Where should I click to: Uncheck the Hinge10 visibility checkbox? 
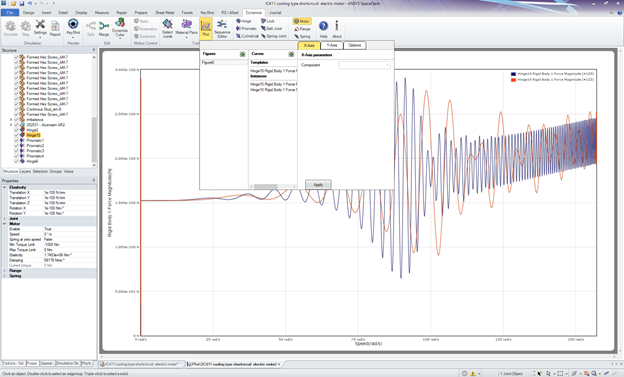[x=16, y=135]
